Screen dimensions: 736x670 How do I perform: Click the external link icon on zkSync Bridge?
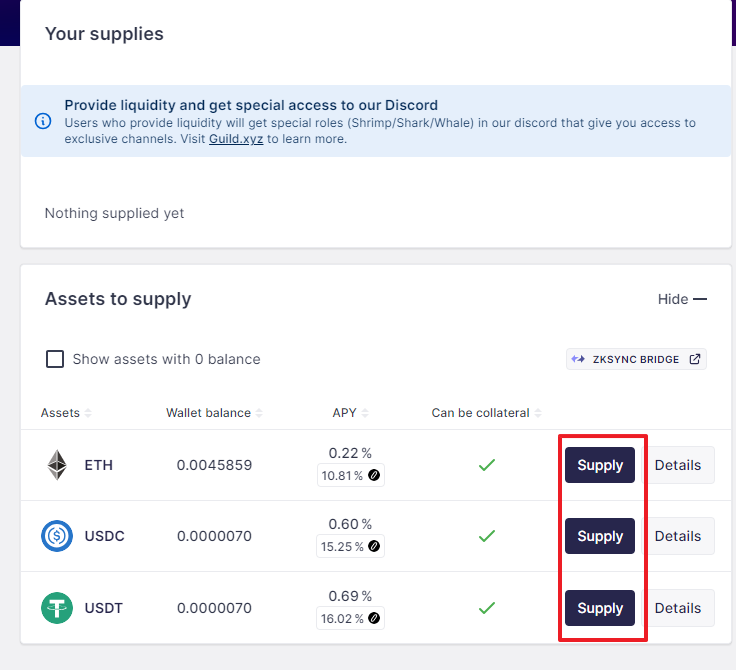pyautogui.click(x=695, y=359)
